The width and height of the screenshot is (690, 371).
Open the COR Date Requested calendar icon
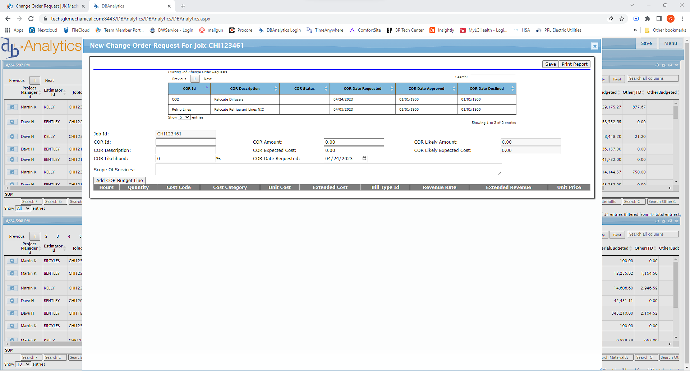(x=364, y=158)
